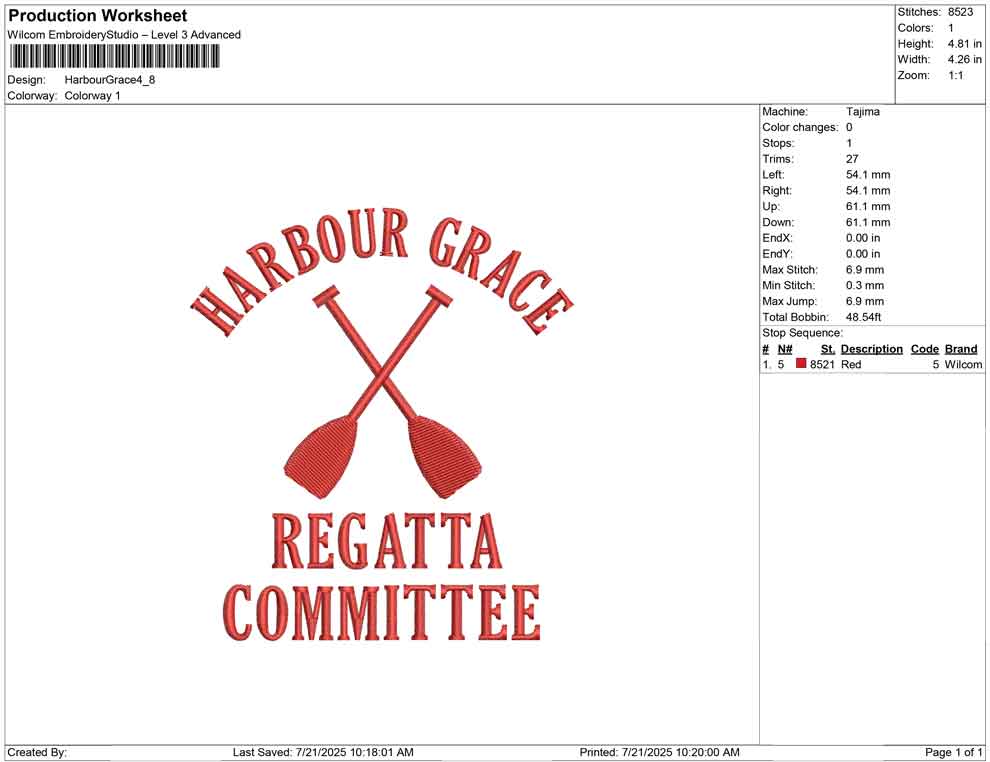
Task: Select the height value "4.81 in"
Action: tap(965, 44)
